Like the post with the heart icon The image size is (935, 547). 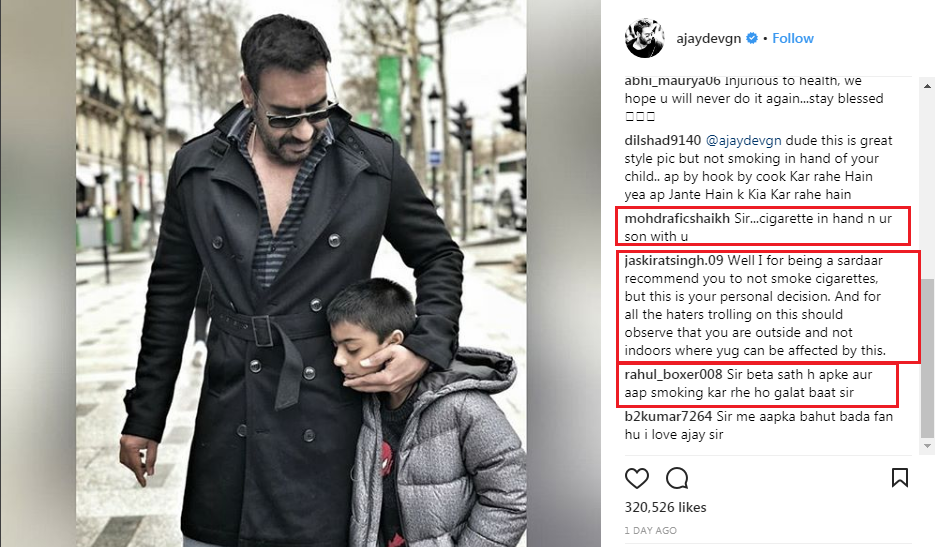[x=636, y=478]
